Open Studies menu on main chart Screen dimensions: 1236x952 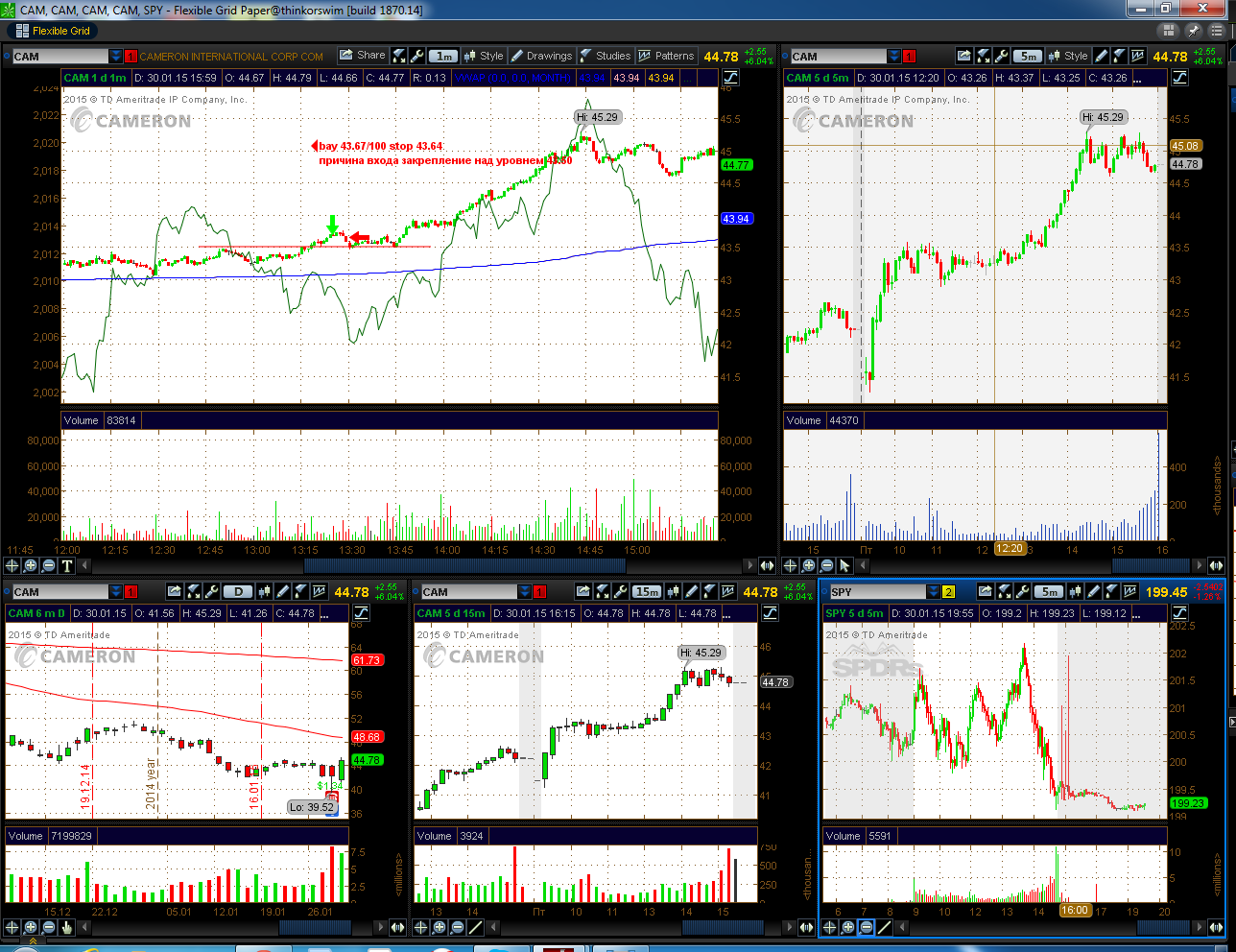pyautogui.click(x=605, y=56)
